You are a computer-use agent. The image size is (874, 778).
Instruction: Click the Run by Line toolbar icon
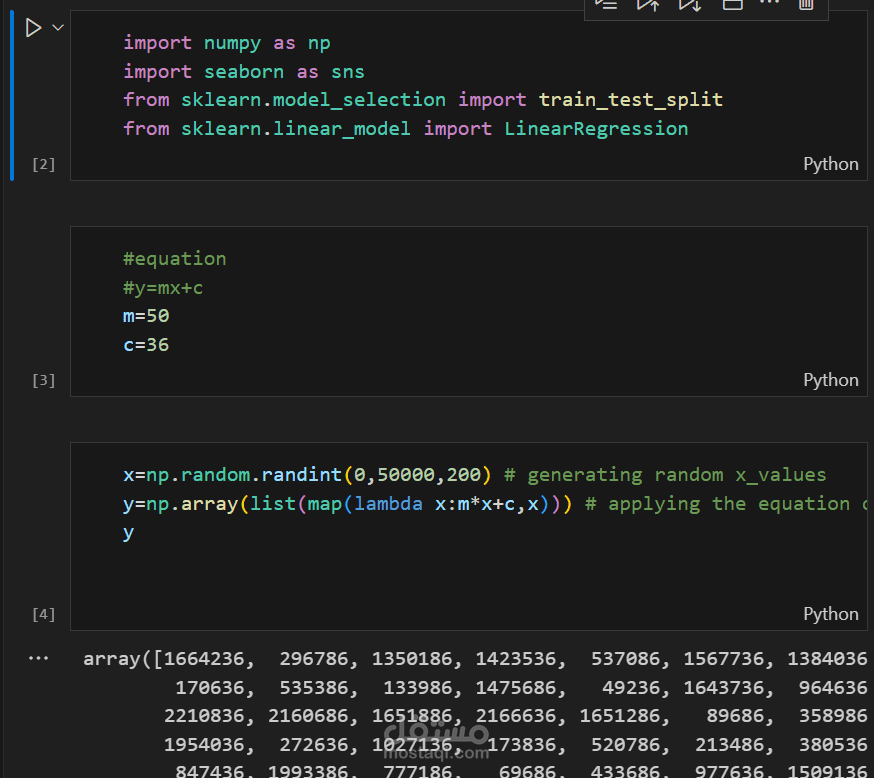pos(606,4)
